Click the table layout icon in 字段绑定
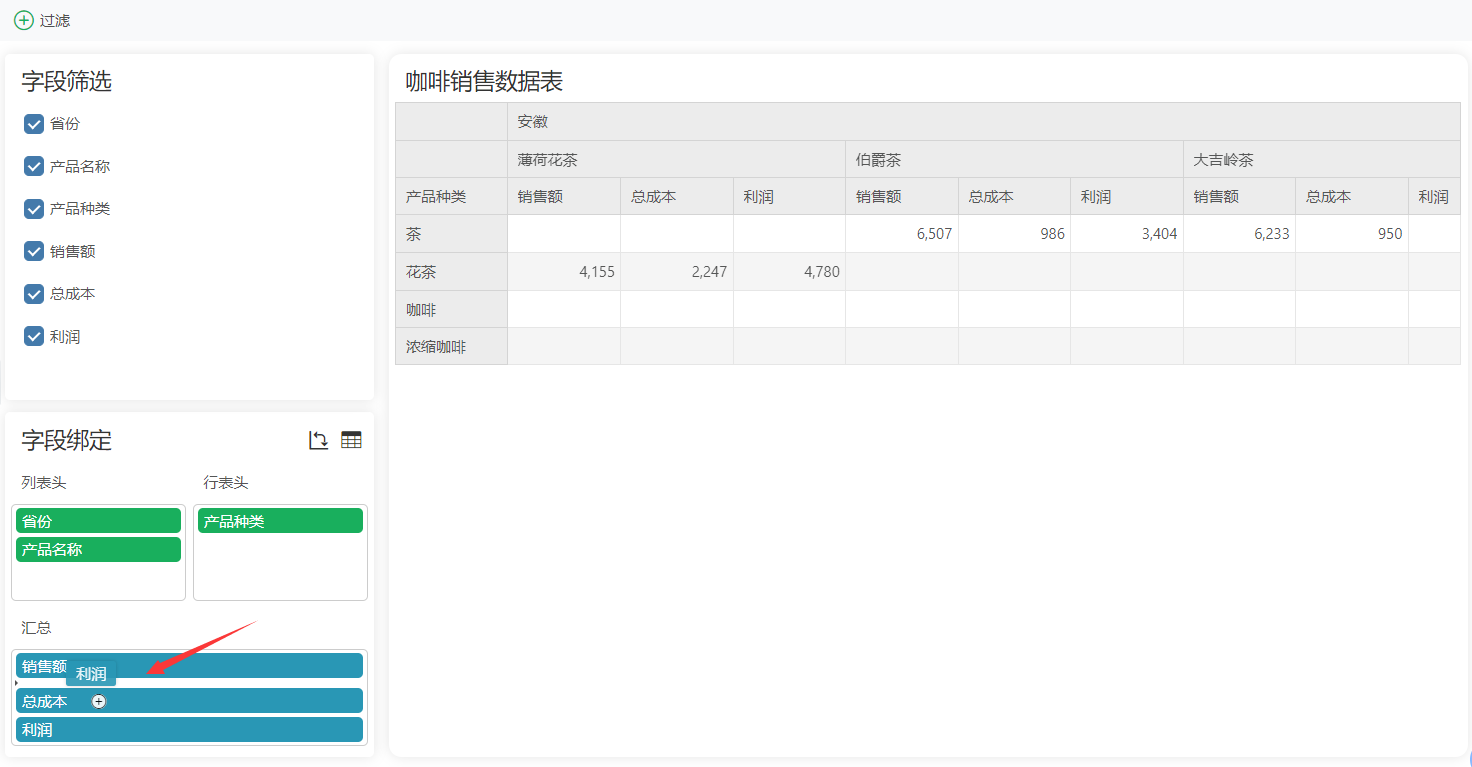Image resolution: width=1472 pixels, height=767 pixels. point(351,440)
